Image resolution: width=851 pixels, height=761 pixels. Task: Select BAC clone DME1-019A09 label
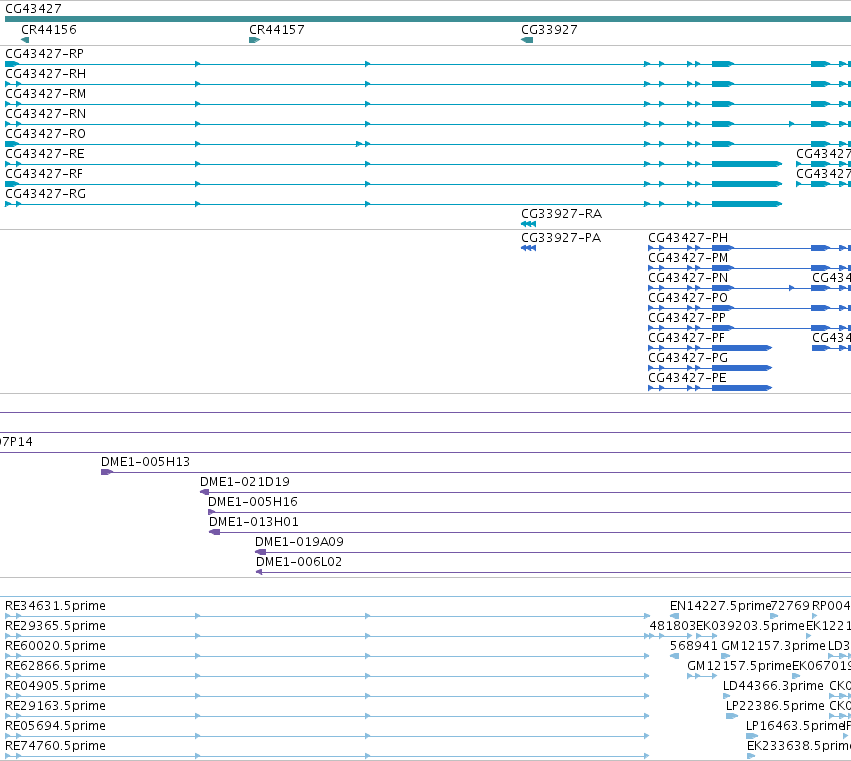tap(300, 542)
